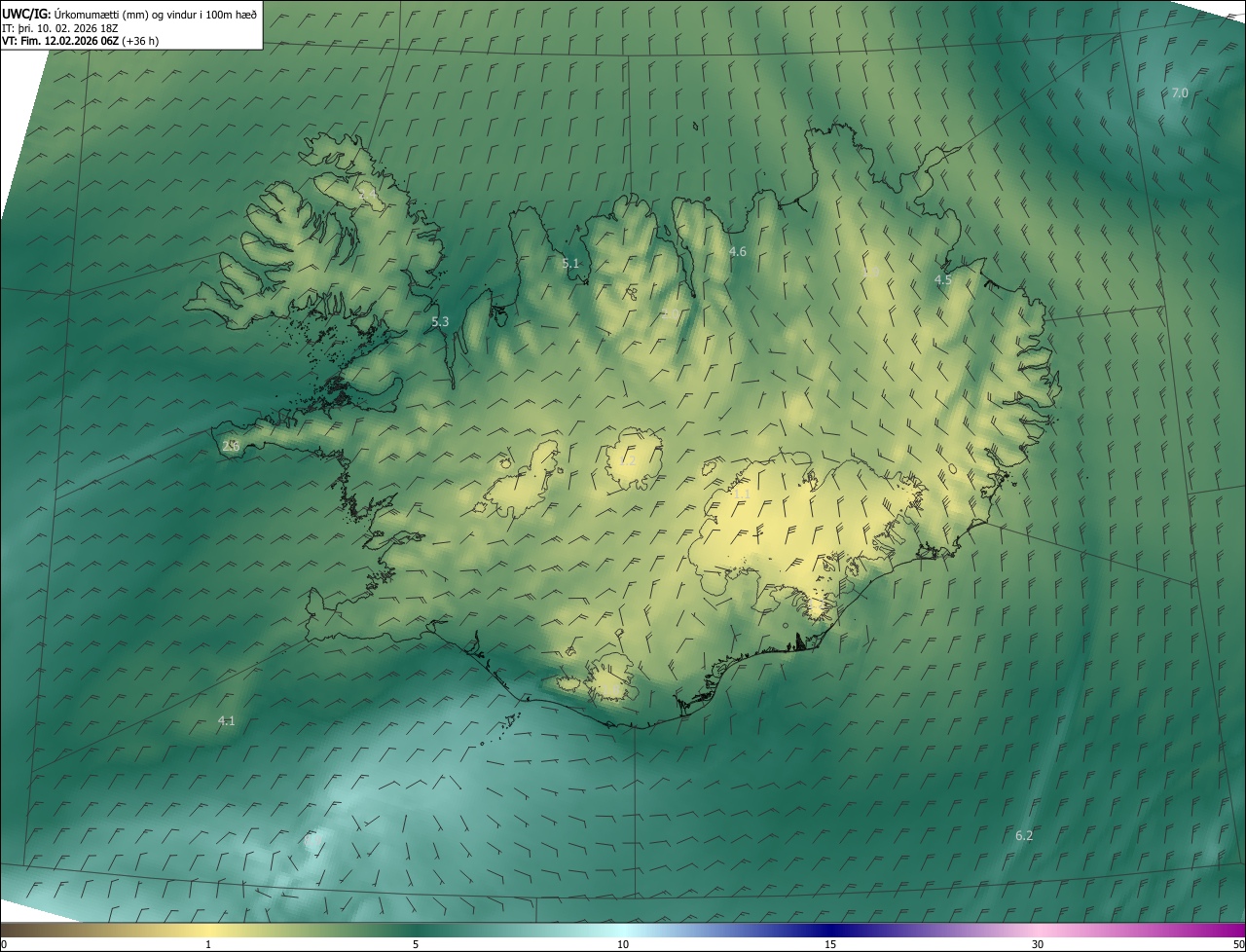Click the 1 tick label on the color scale
Viewport: 1246px width, 952px height.
[x=208, y=944]
